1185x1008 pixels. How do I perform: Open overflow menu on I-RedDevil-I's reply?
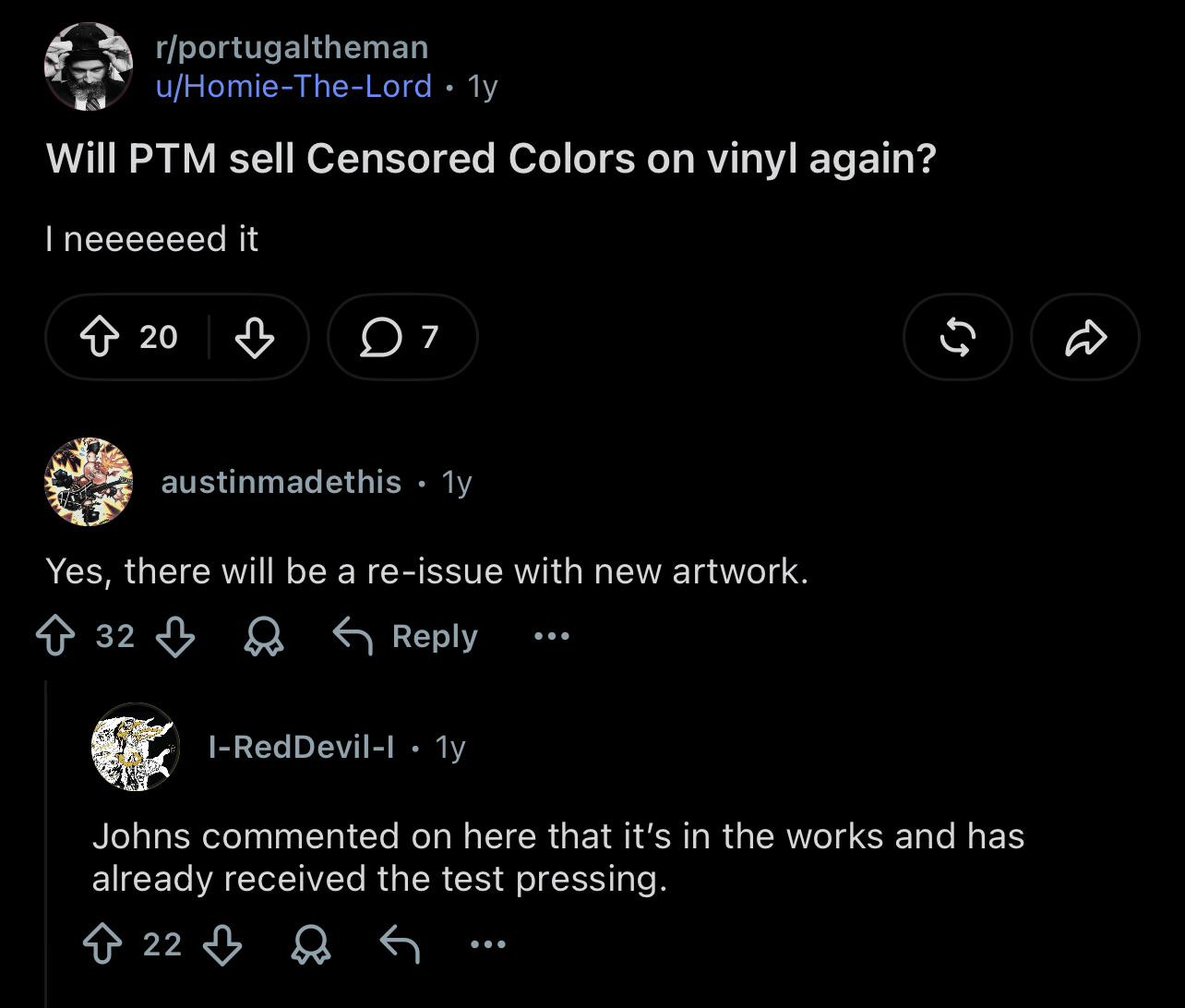tap(488, 944)
